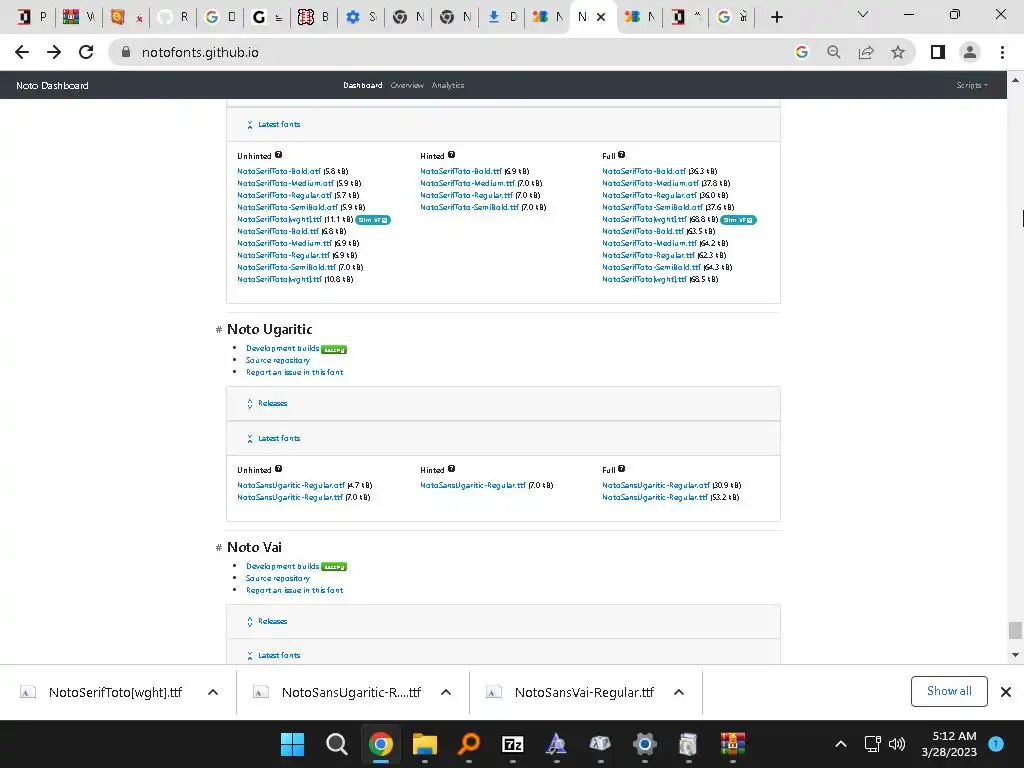Open the volume control in system tray
Screen dimensions: 1024x768
click(x=897, y=744)
